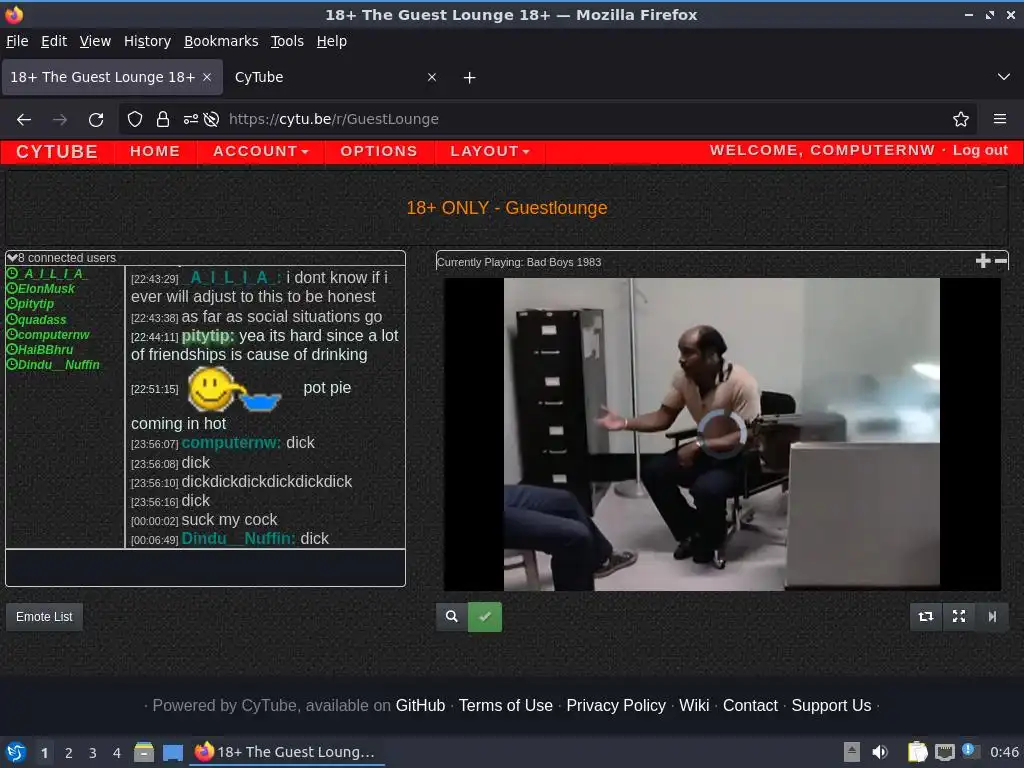Click the browser forward arrow
Screen dimensions: 1024x768
60,120
